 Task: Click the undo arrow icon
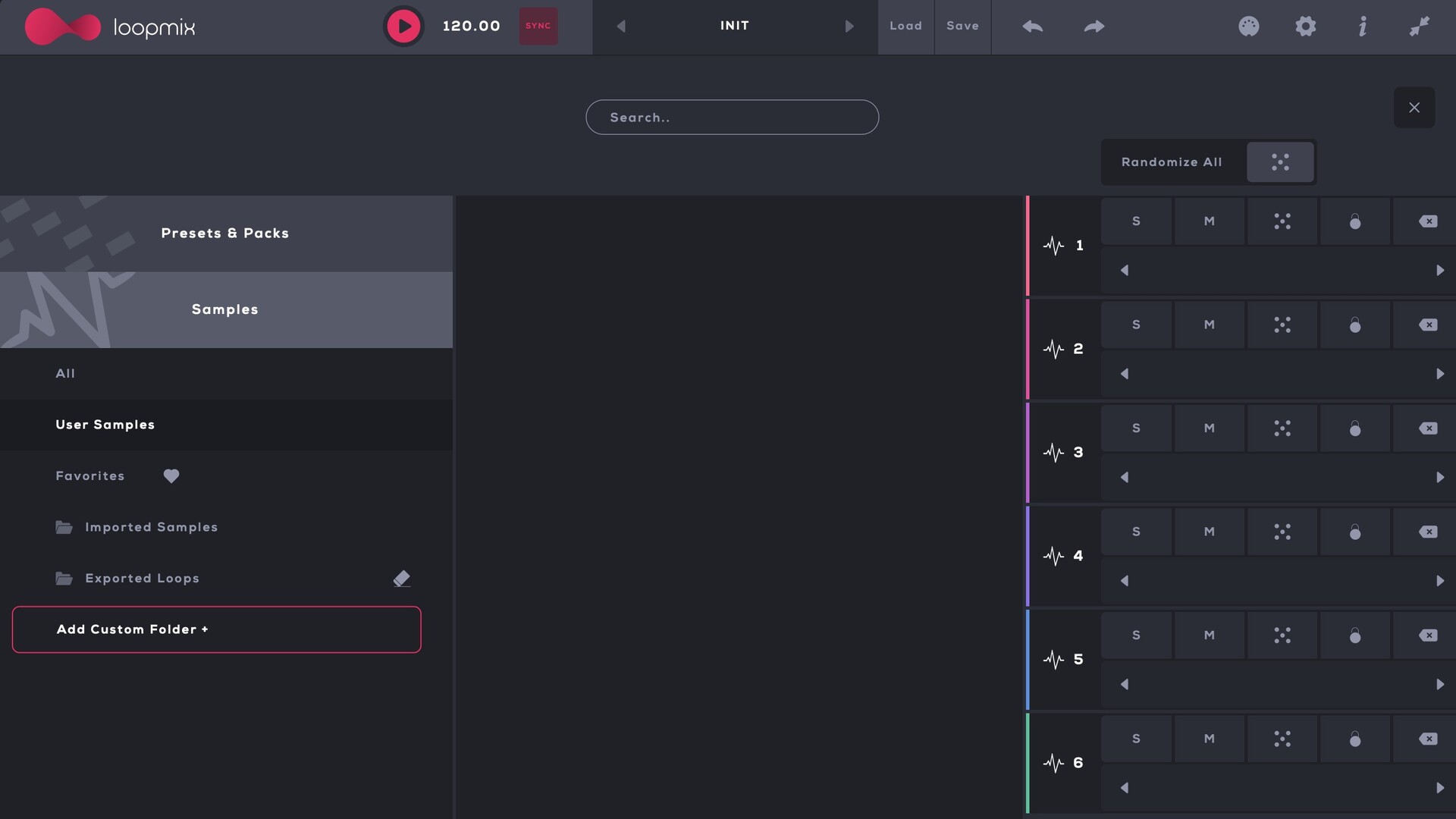point(1032,27)
